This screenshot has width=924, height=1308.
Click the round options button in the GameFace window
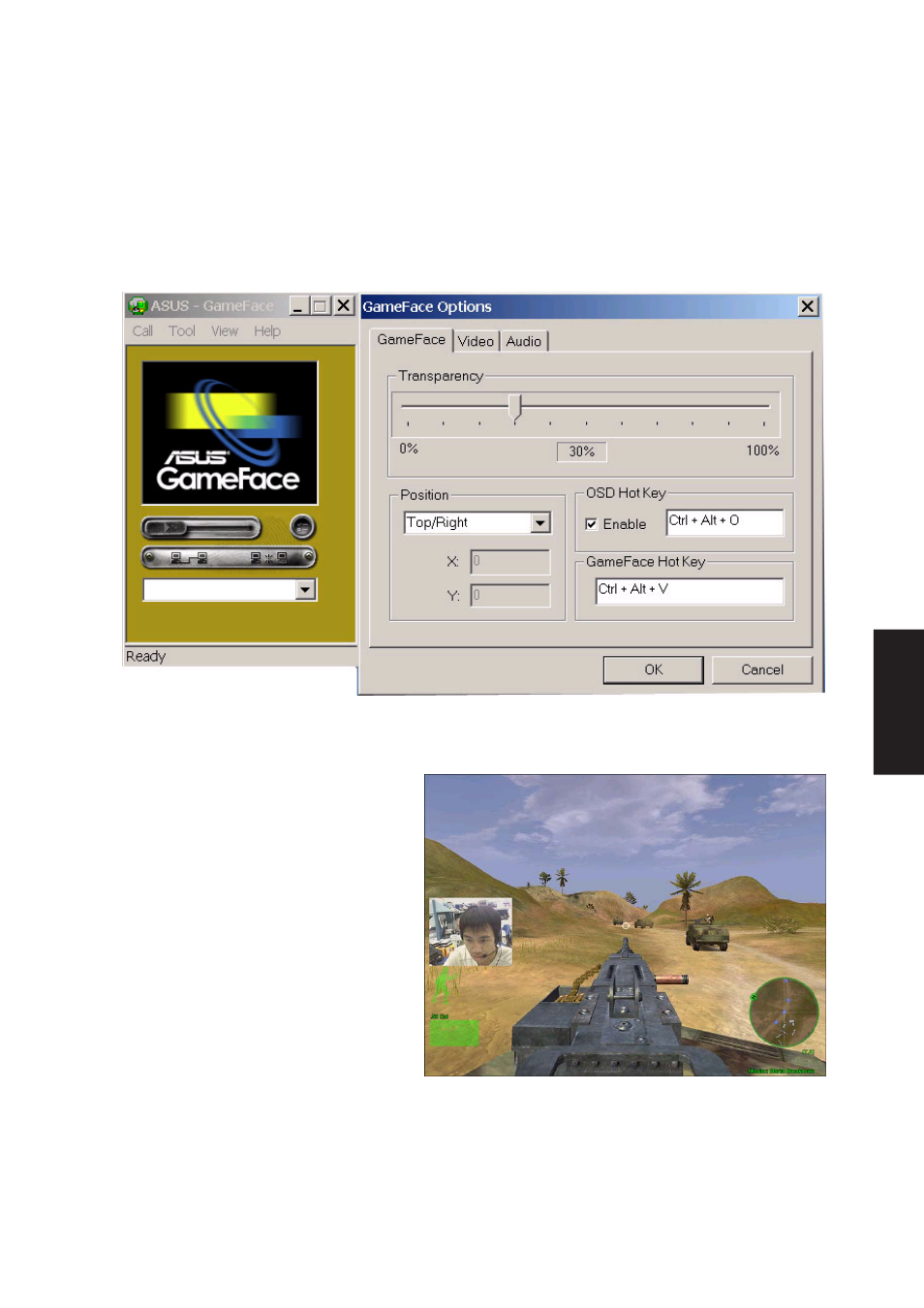pos(302,527)
